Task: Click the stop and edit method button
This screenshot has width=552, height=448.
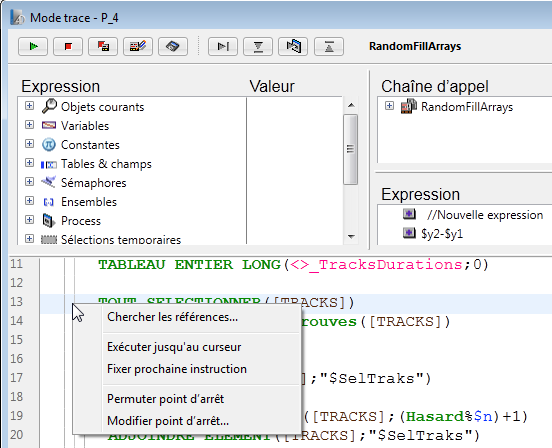Action: point(103,46)
